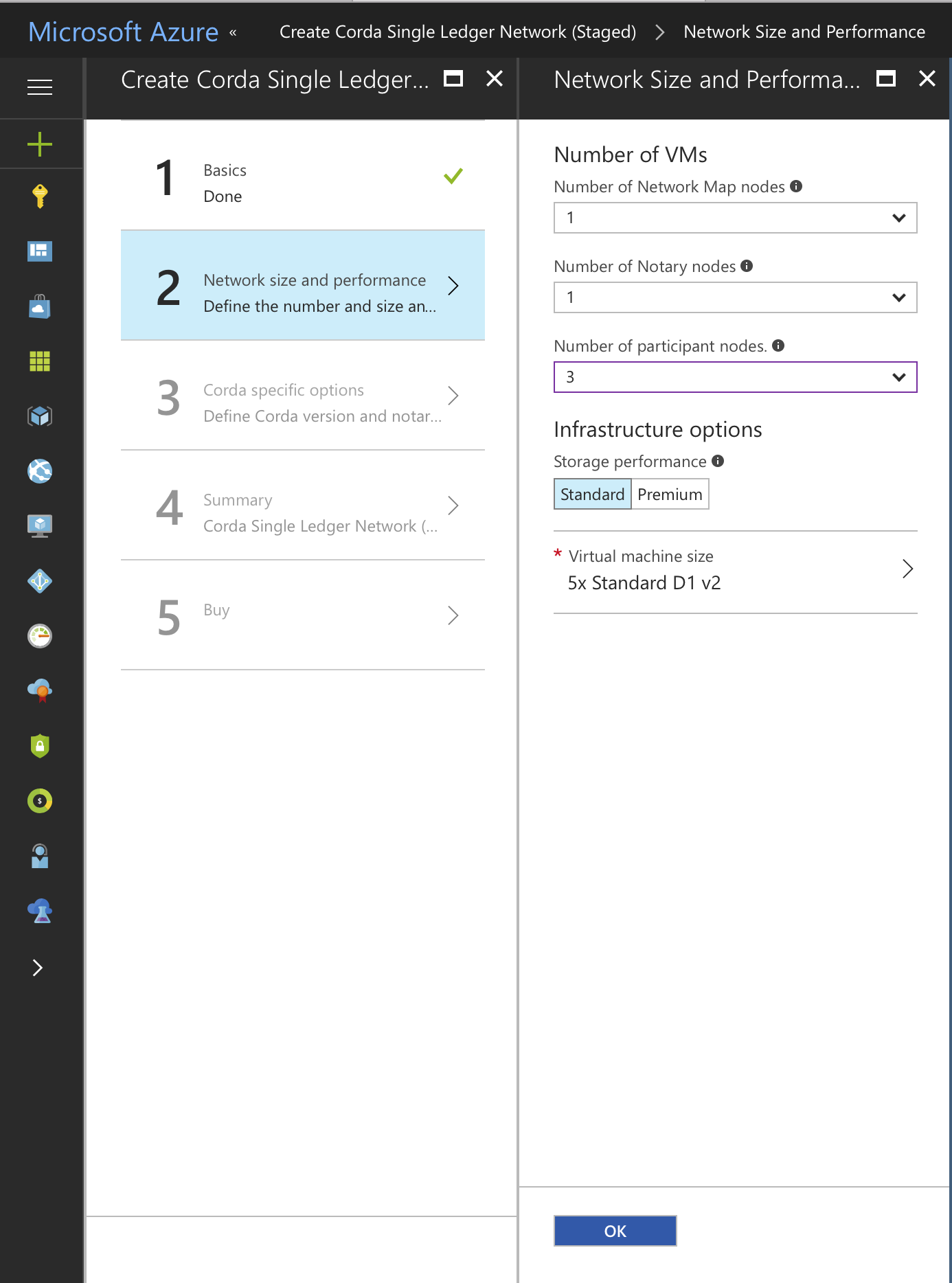Click the Microsoft Azure logo

click(124, 32)
